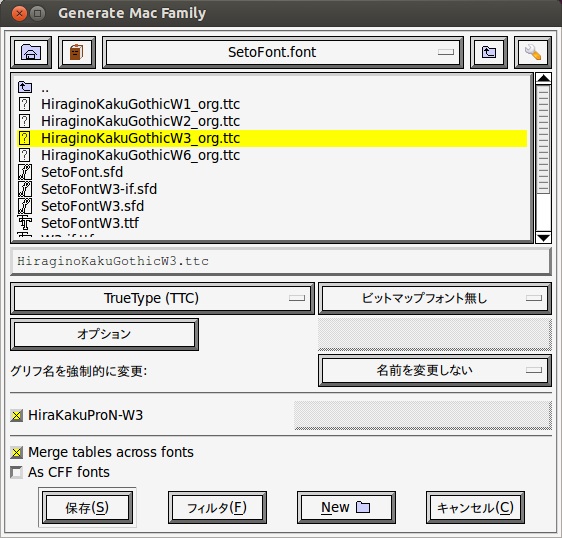562x538 pixels.
Task: Select HiraginoKakuGothicW1_org.ttc in the list
Action: point(272,104)
